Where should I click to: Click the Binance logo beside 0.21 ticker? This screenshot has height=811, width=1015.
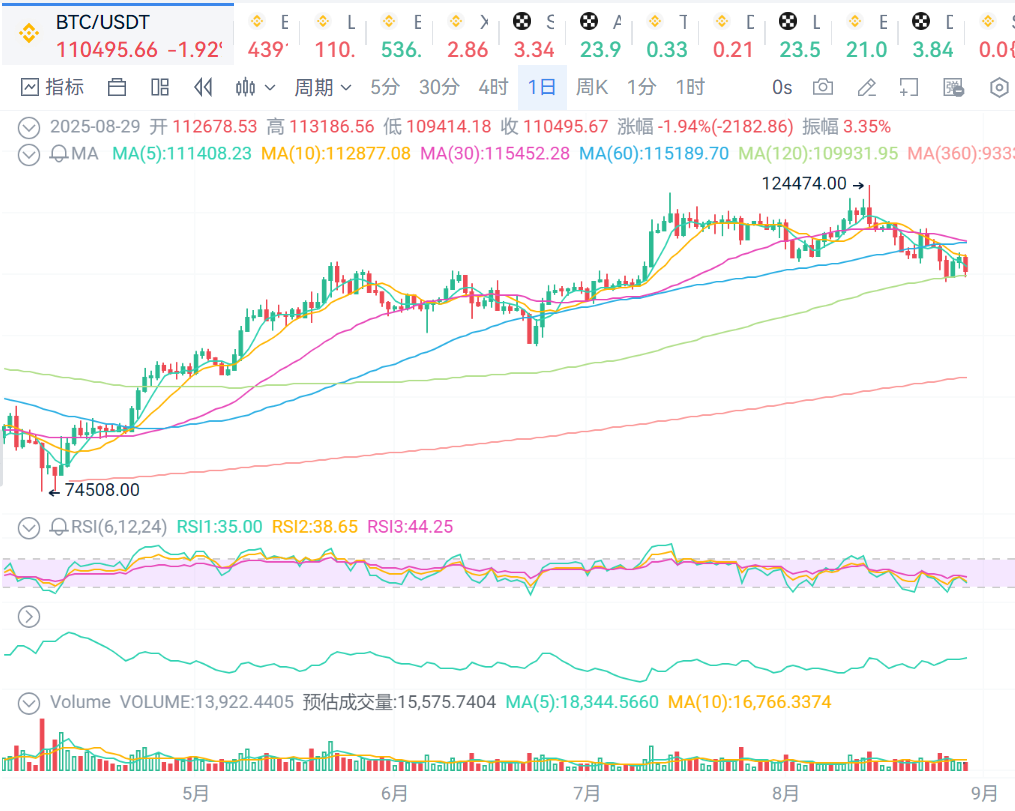tap(721, 21)
